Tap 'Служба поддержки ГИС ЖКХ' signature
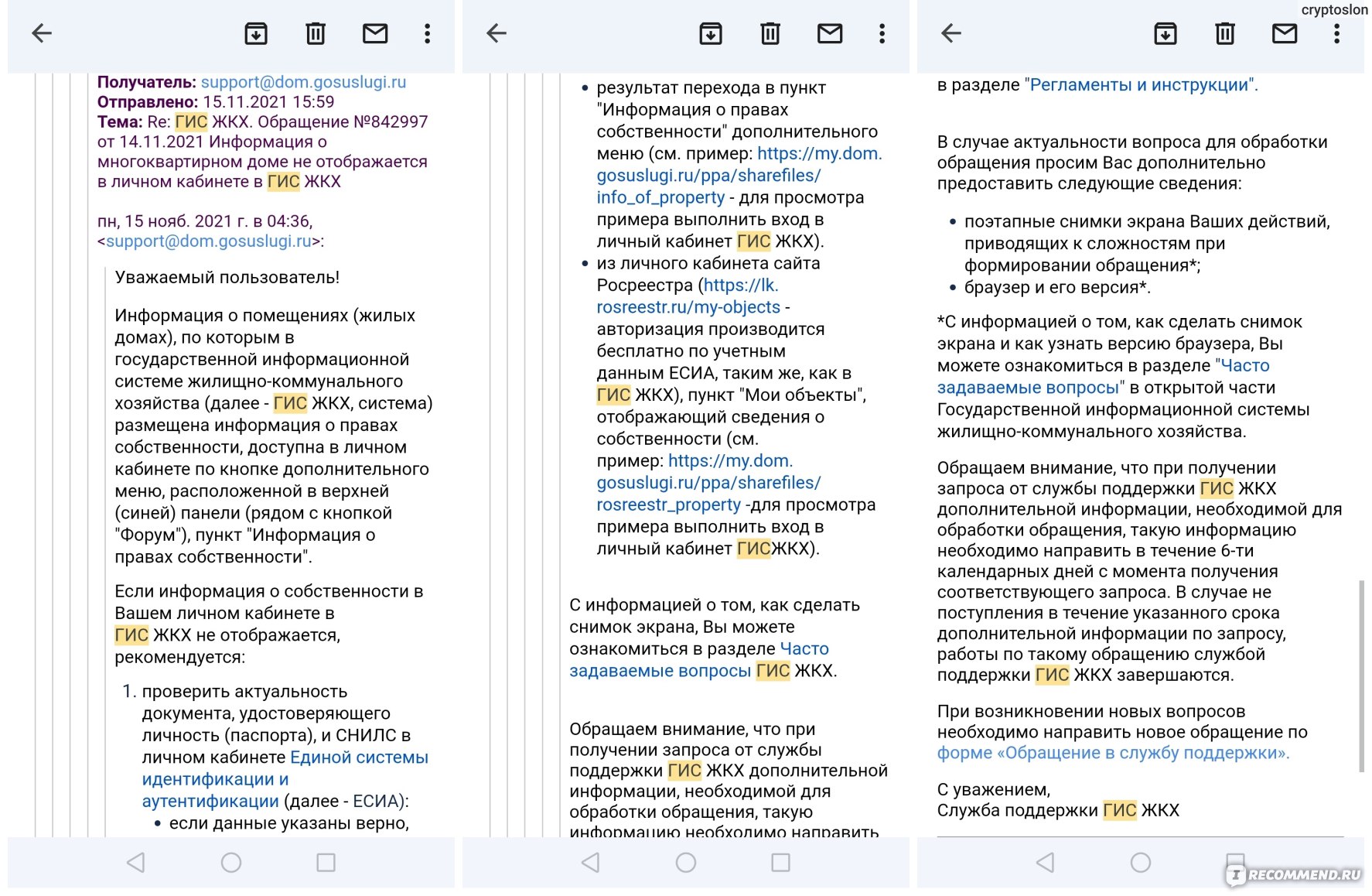Screen dimensions: 1372x896 [x=1058, y=811]
